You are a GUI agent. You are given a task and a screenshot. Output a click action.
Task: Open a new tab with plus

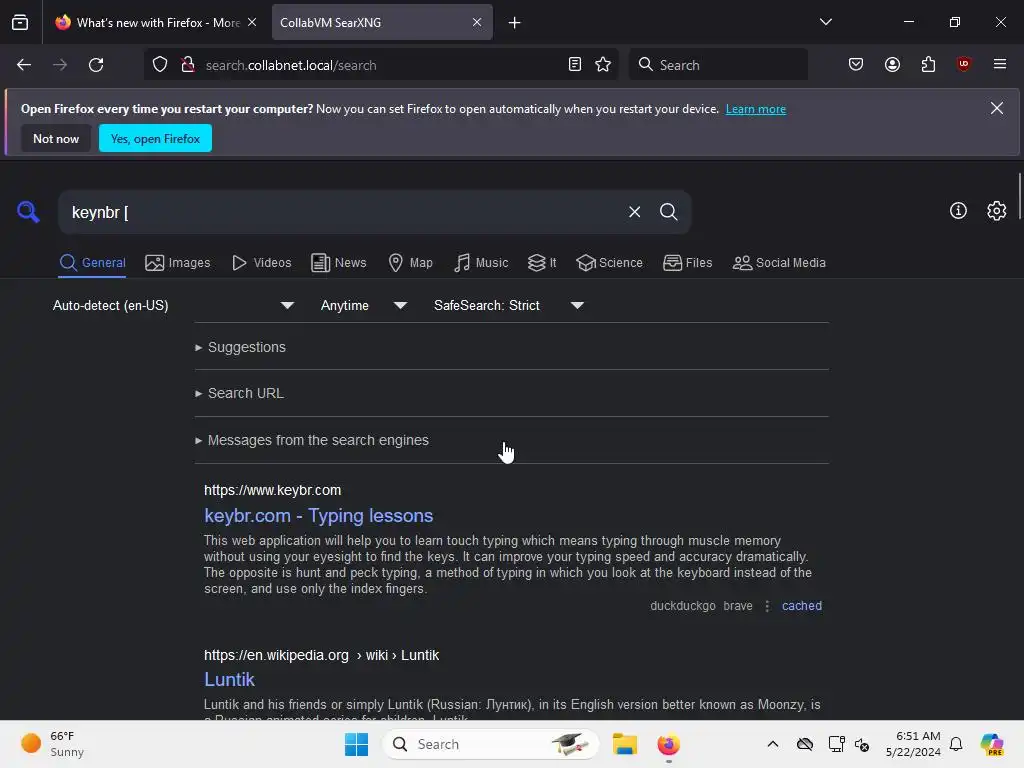pyautogui.click(x=515, y=23)
